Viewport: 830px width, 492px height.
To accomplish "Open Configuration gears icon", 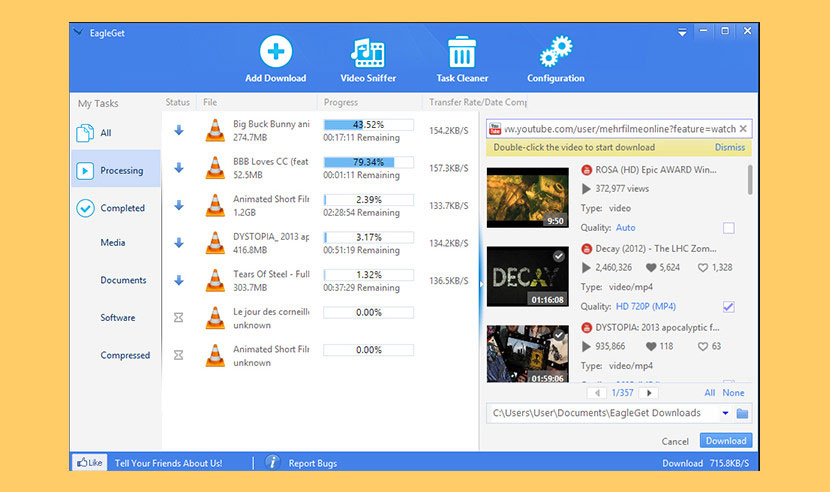I will [x=555, y=52].
